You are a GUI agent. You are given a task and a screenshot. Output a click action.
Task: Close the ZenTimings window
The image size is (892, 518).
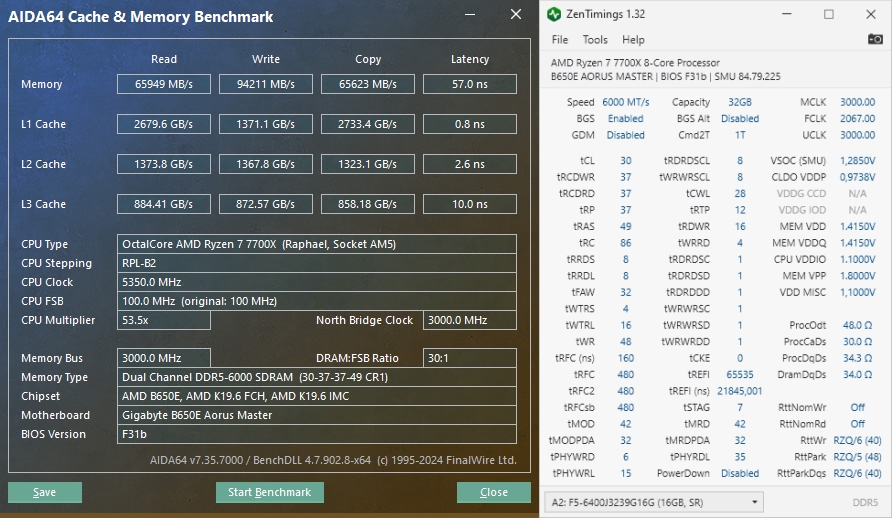871,14
